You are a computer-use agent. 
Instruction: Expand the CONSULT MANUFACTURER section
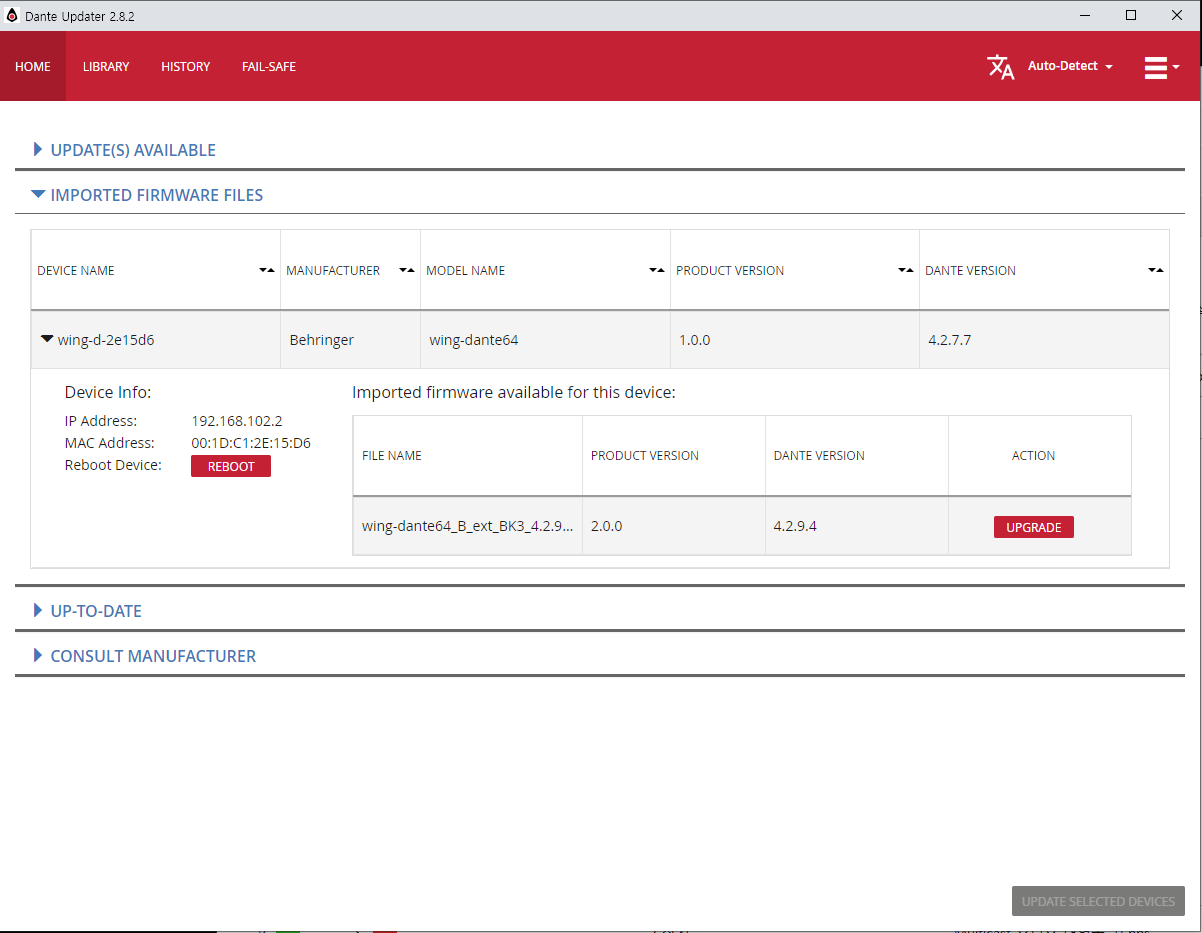click(144, 656)
